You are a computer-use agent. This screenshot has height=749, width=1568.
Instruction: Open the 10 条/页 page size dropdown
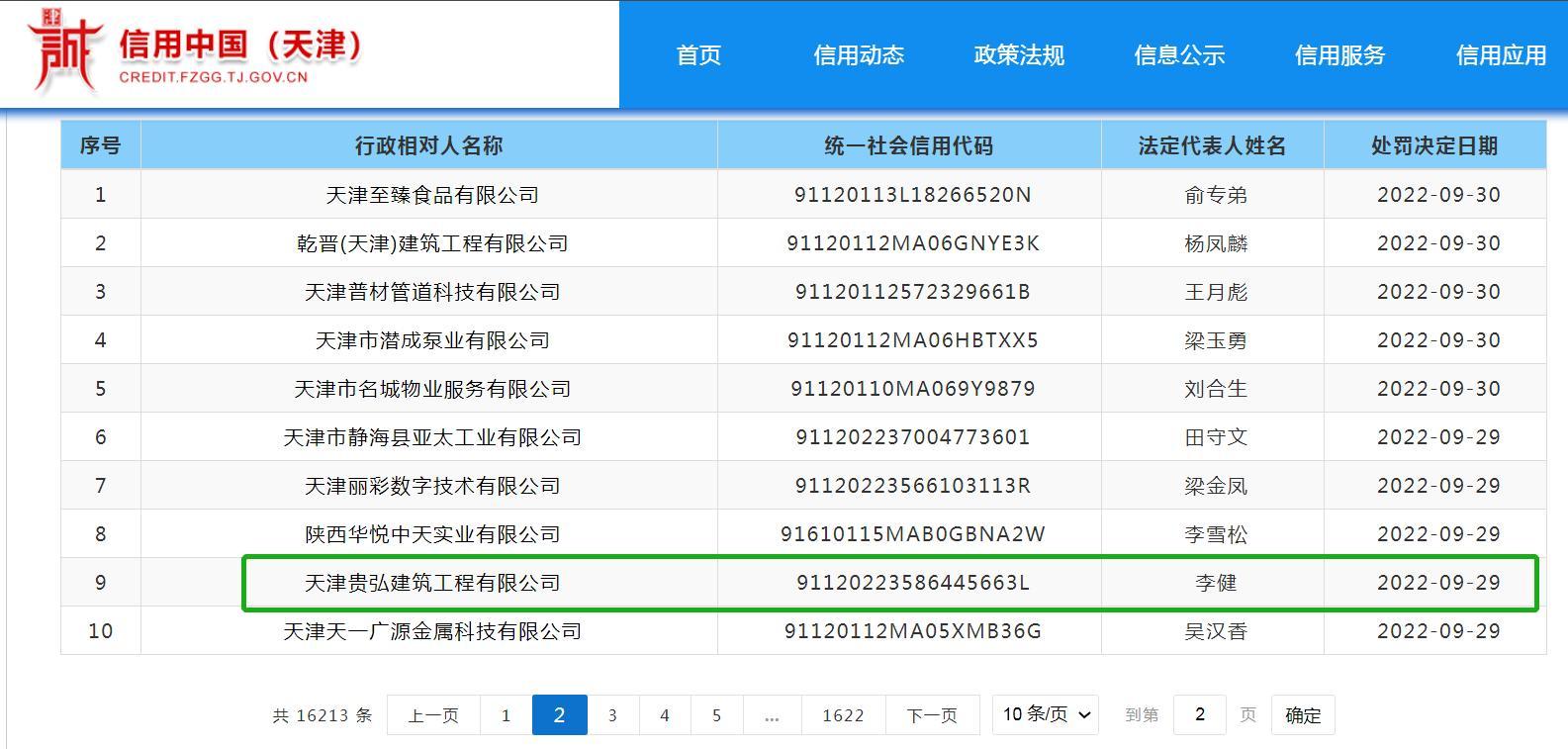[1046, 714]
